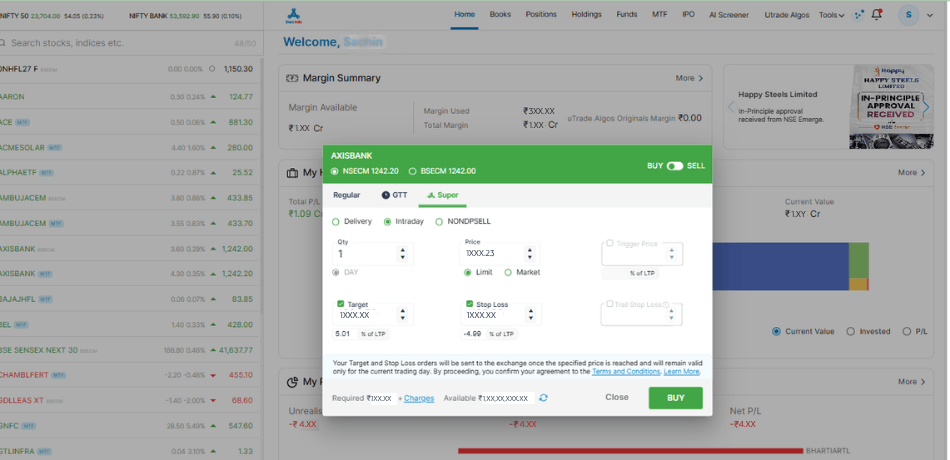
Task: Uncheck the Stop Loss checkbox
Action: coord(470,304)
